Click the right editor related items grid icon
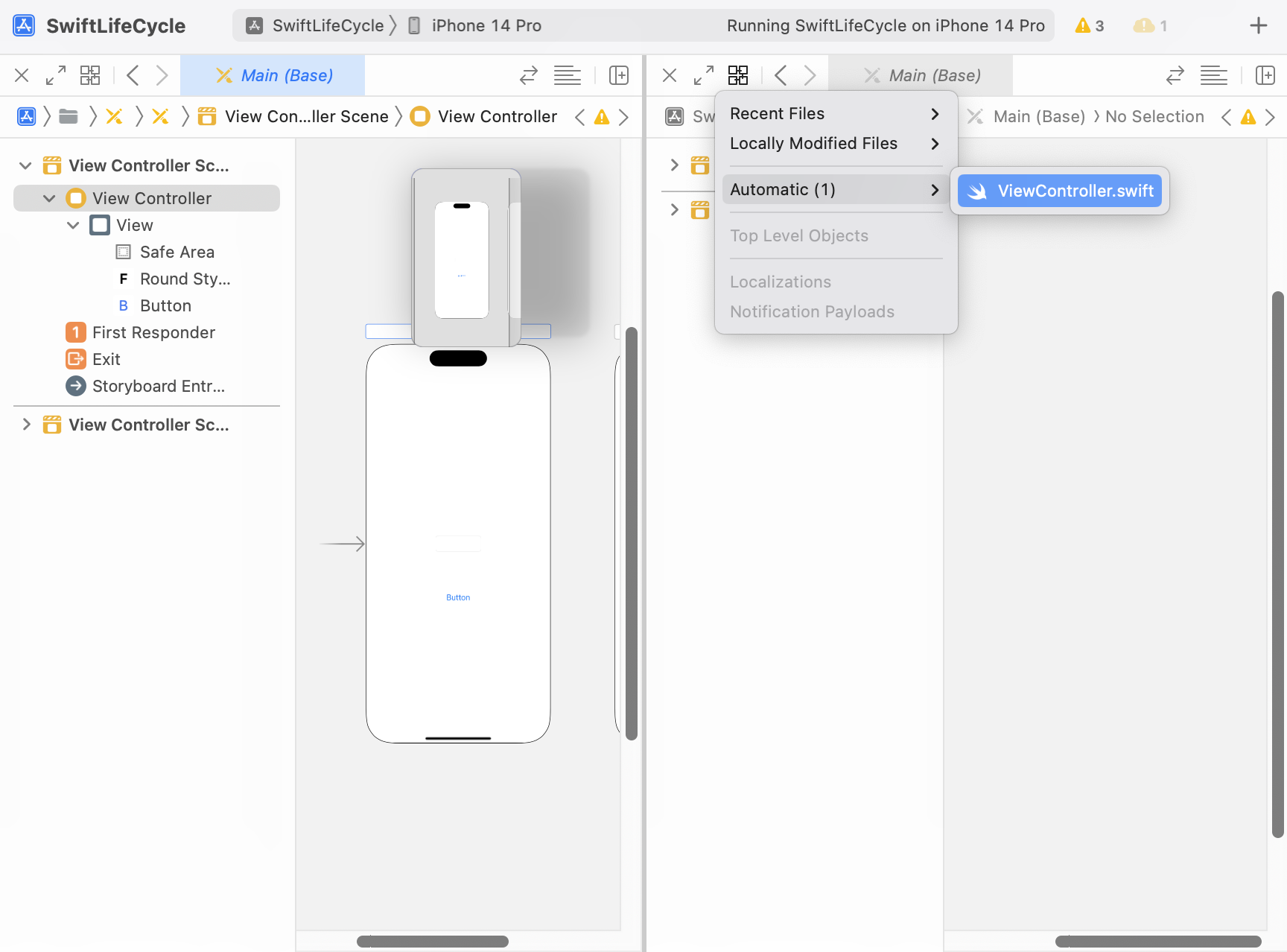This screenshot has height=952, width=1287. (738, 75)
